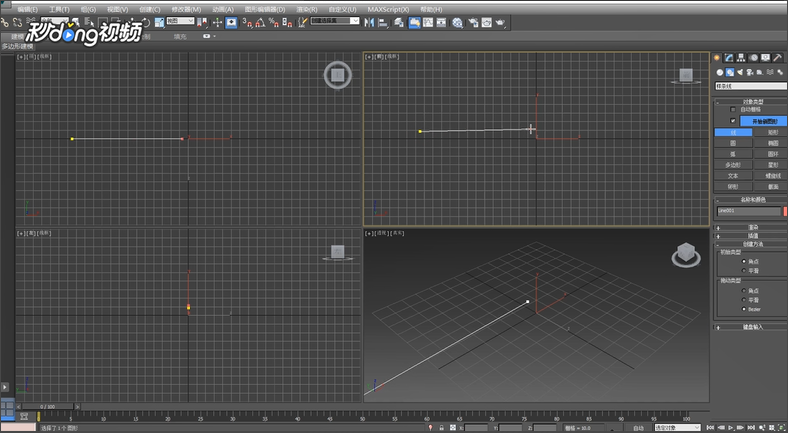Screen dimensions: 788x433
Task: Click the 圆 circle shape button
Action: point(733,143)
